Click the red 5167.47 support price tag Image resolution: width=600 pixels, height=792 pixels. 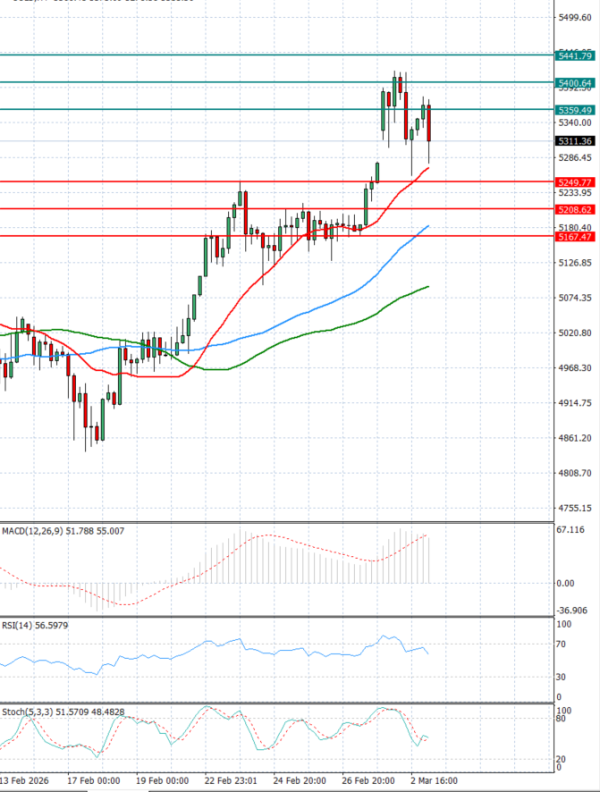coord(574,237)
